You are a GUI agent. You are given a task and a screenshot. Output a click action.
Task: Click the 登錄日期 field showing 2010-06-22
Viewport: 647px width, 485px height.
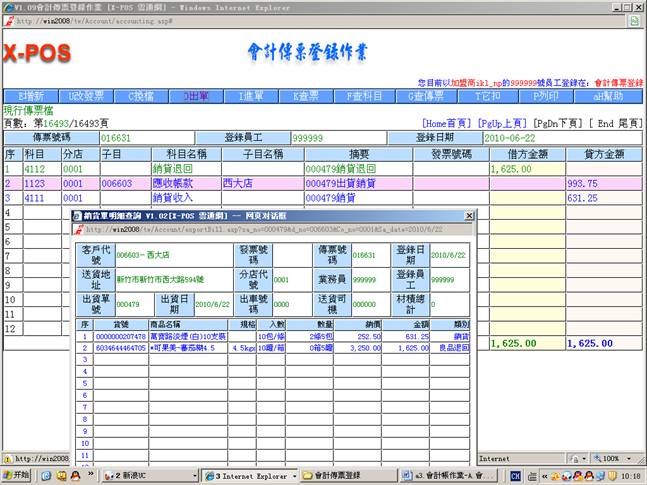pos(524,137)
